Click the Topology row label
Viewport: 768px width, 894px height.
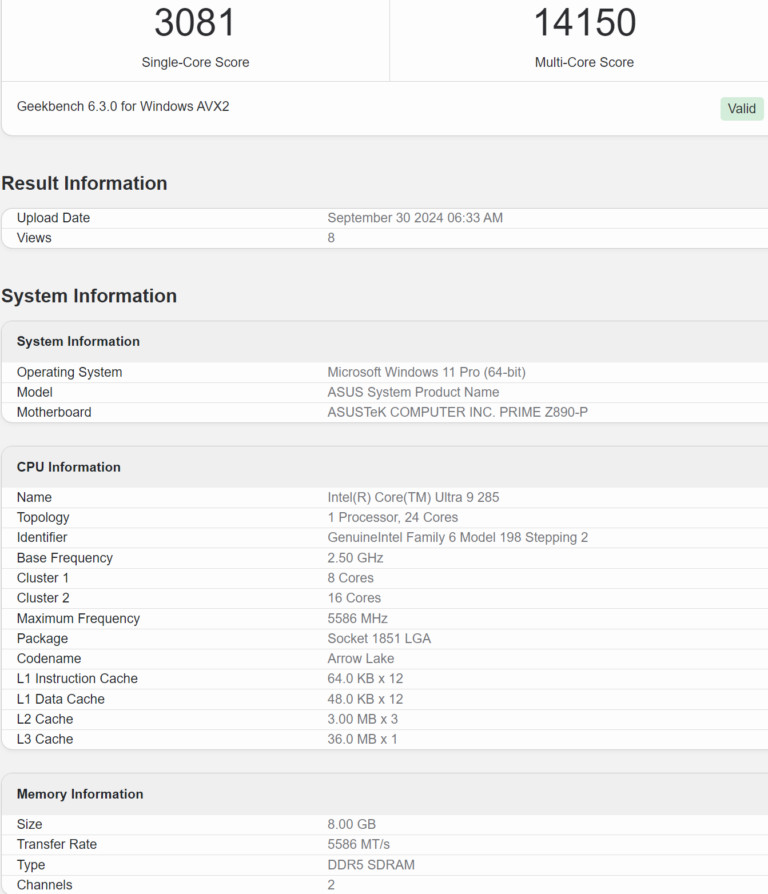coord(43,518)
